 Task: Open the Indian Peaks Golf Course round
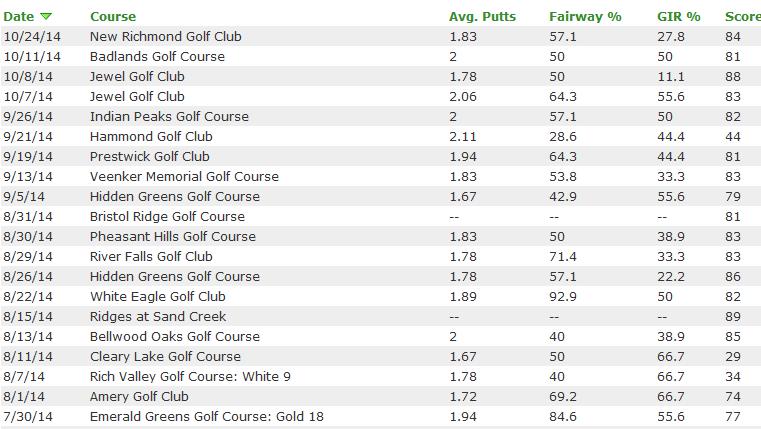(169, 117)
